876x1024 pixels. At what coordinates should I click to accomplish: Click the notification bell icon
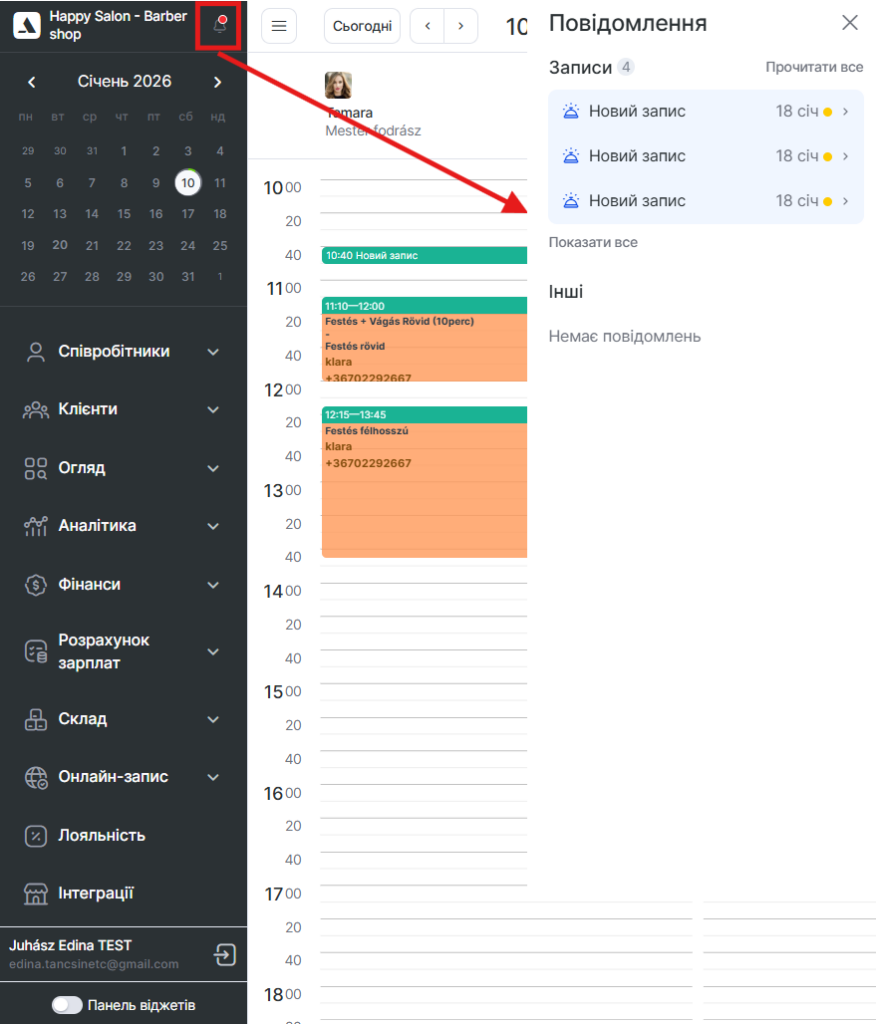coord(219,27)
